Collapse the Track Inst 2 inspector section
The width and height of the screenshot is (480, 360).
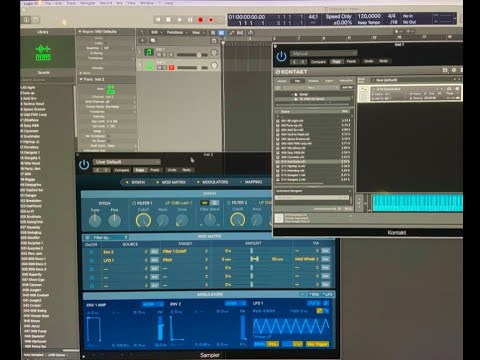(81, 79)
